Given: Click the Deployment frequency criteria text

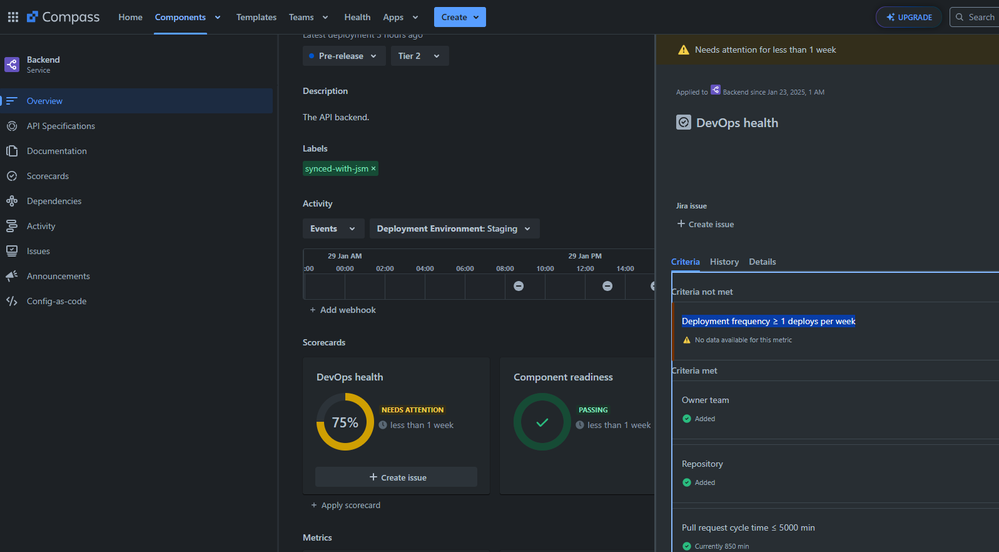Looking at the screenshot, I should point(768,321).
